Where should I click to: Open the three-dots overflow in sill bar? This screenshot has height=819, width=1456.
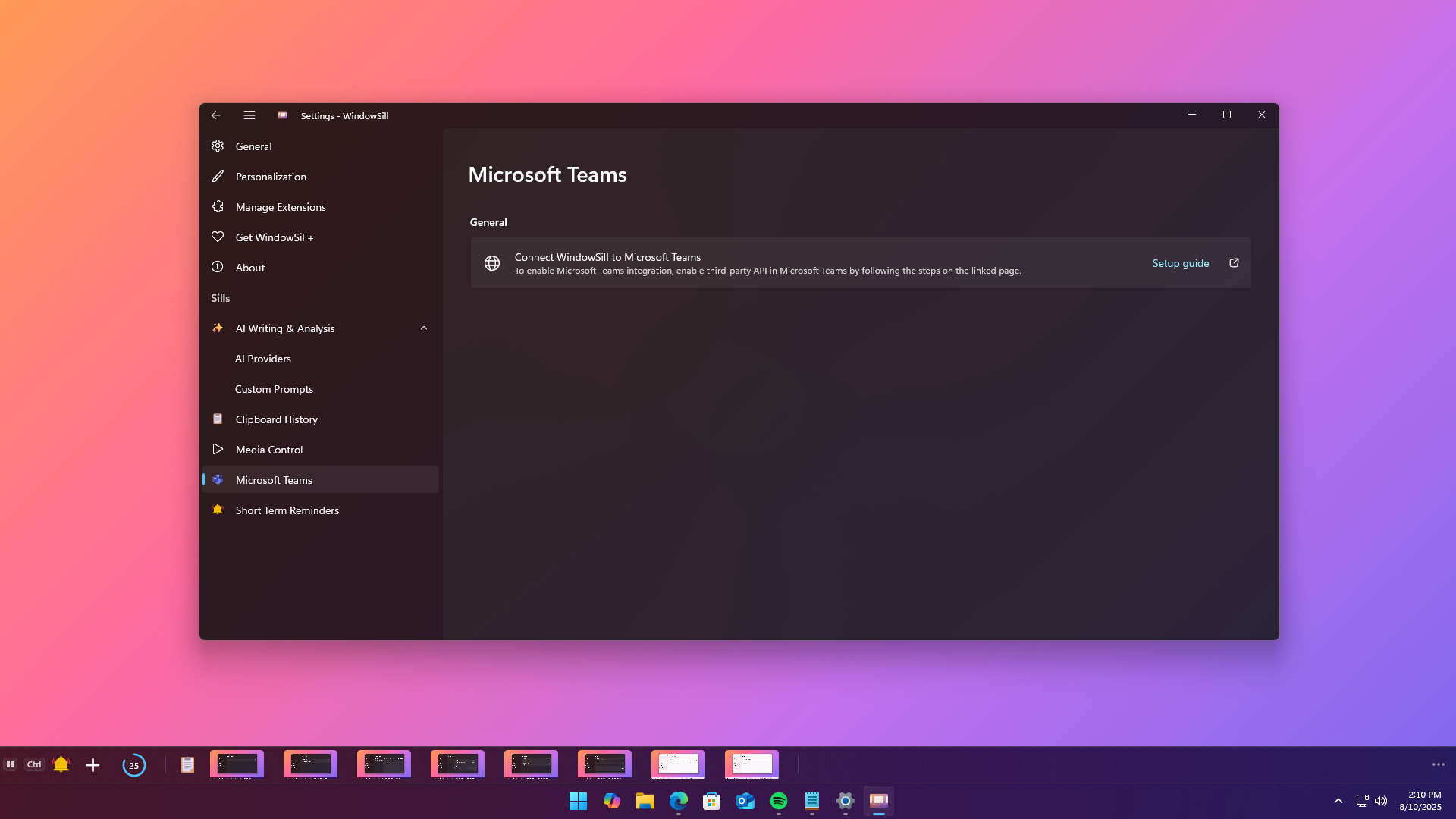(x=1438, y=764)
